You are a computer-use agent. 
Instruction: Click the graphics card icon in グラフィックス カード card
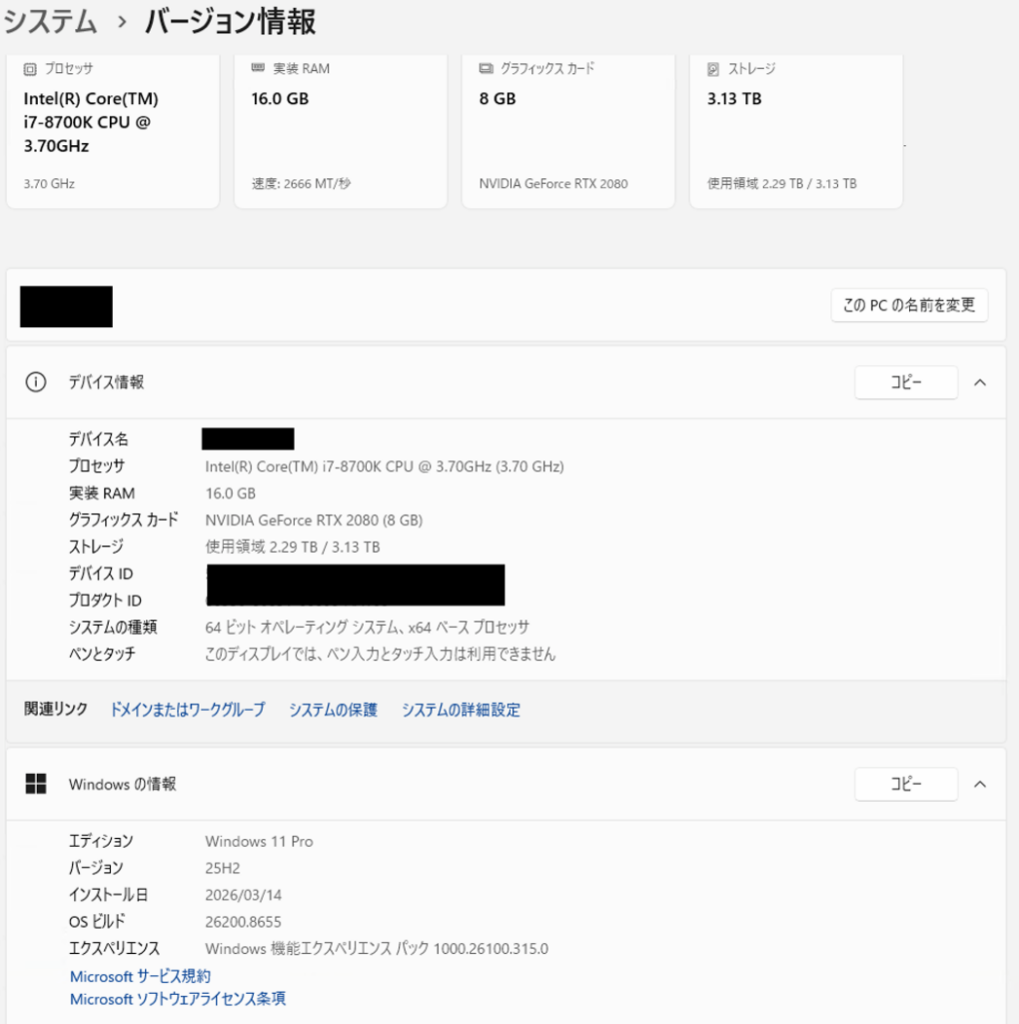(486, 68)
